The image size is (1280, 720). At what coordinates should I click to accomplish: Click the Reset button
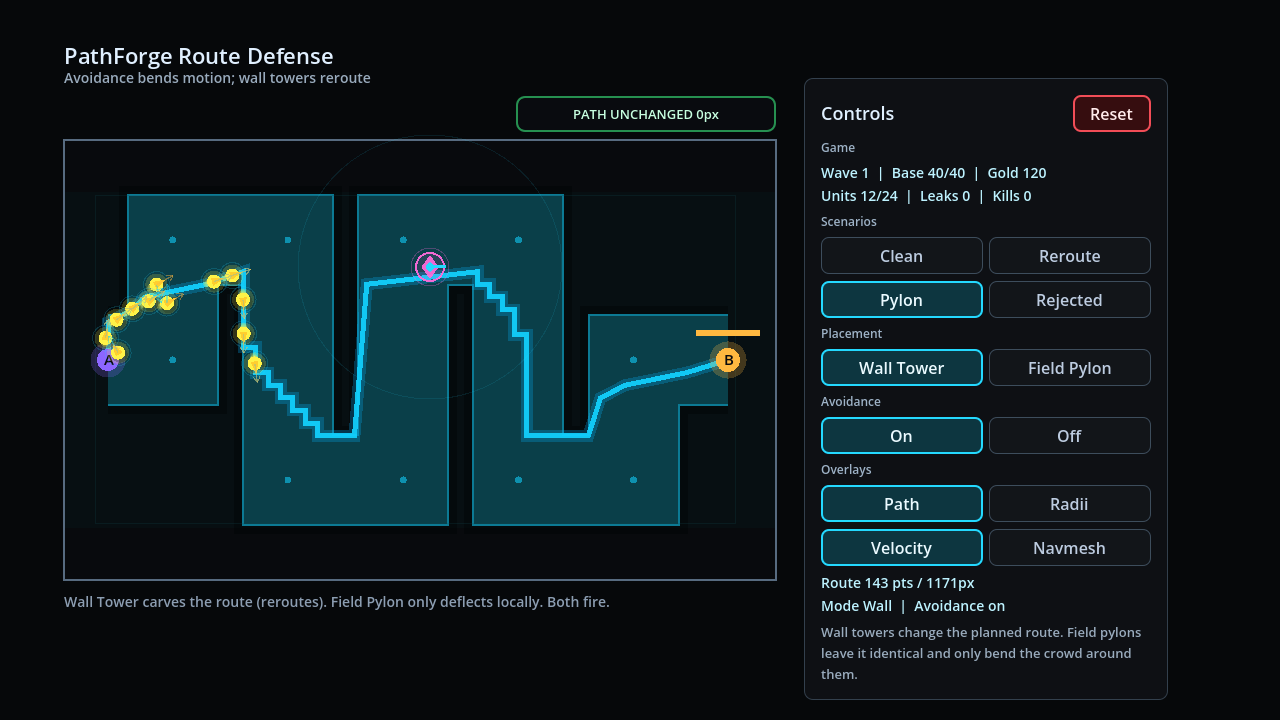[x=1111, y=114]
